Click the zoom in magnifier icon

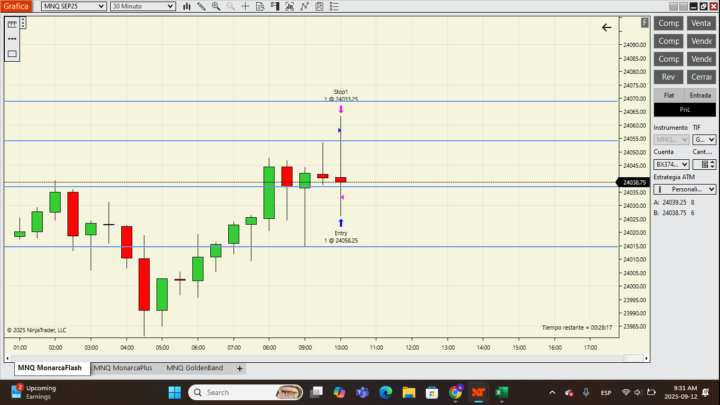(216, 6)
